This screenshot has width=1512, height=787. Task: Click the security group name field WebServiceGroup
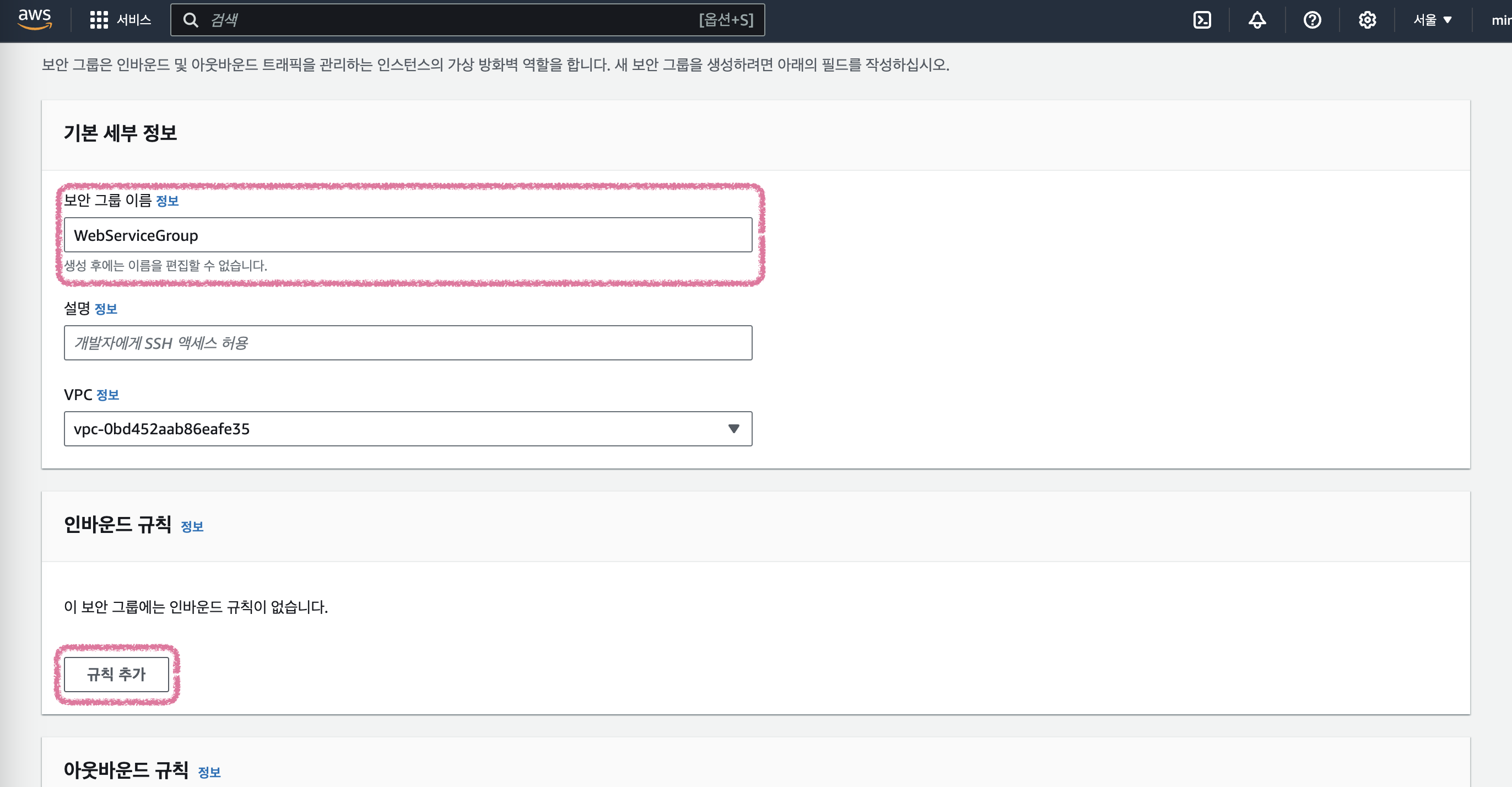[407, 235]
